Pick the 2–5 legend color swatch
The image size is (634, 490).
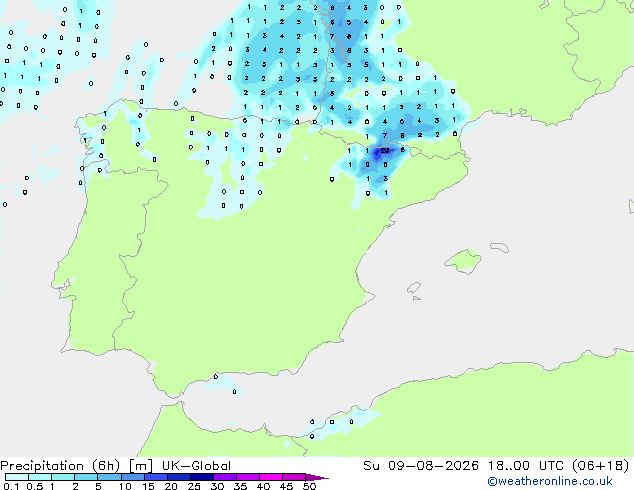pos(86,477)
